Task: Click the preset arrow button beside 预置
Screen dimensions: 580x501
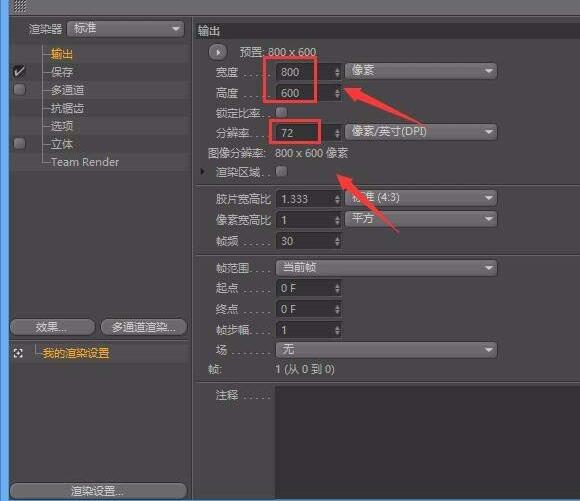Action: [x=218, y=52]
